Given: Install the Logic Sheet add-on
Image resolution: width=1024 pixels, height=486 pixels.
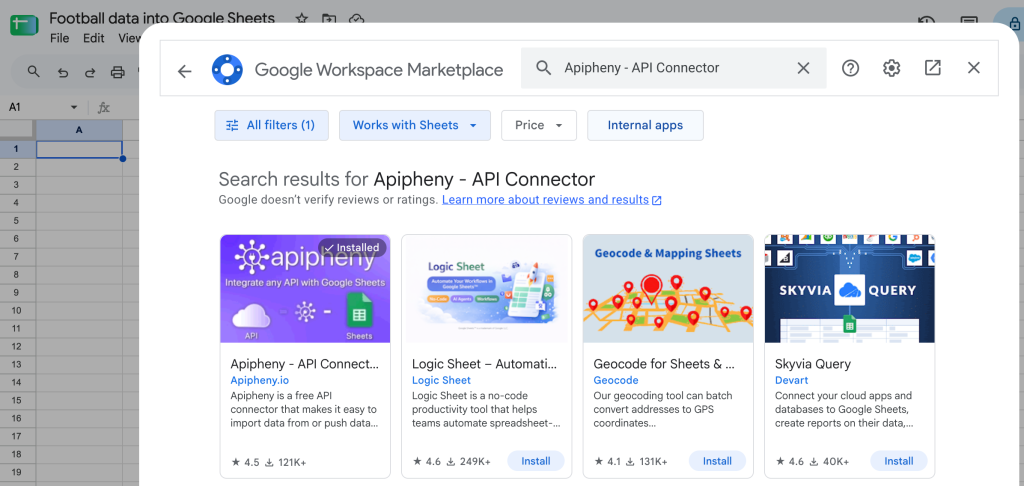Looking at the screenshot, I should pyautogui.click(x=536, y=461).
